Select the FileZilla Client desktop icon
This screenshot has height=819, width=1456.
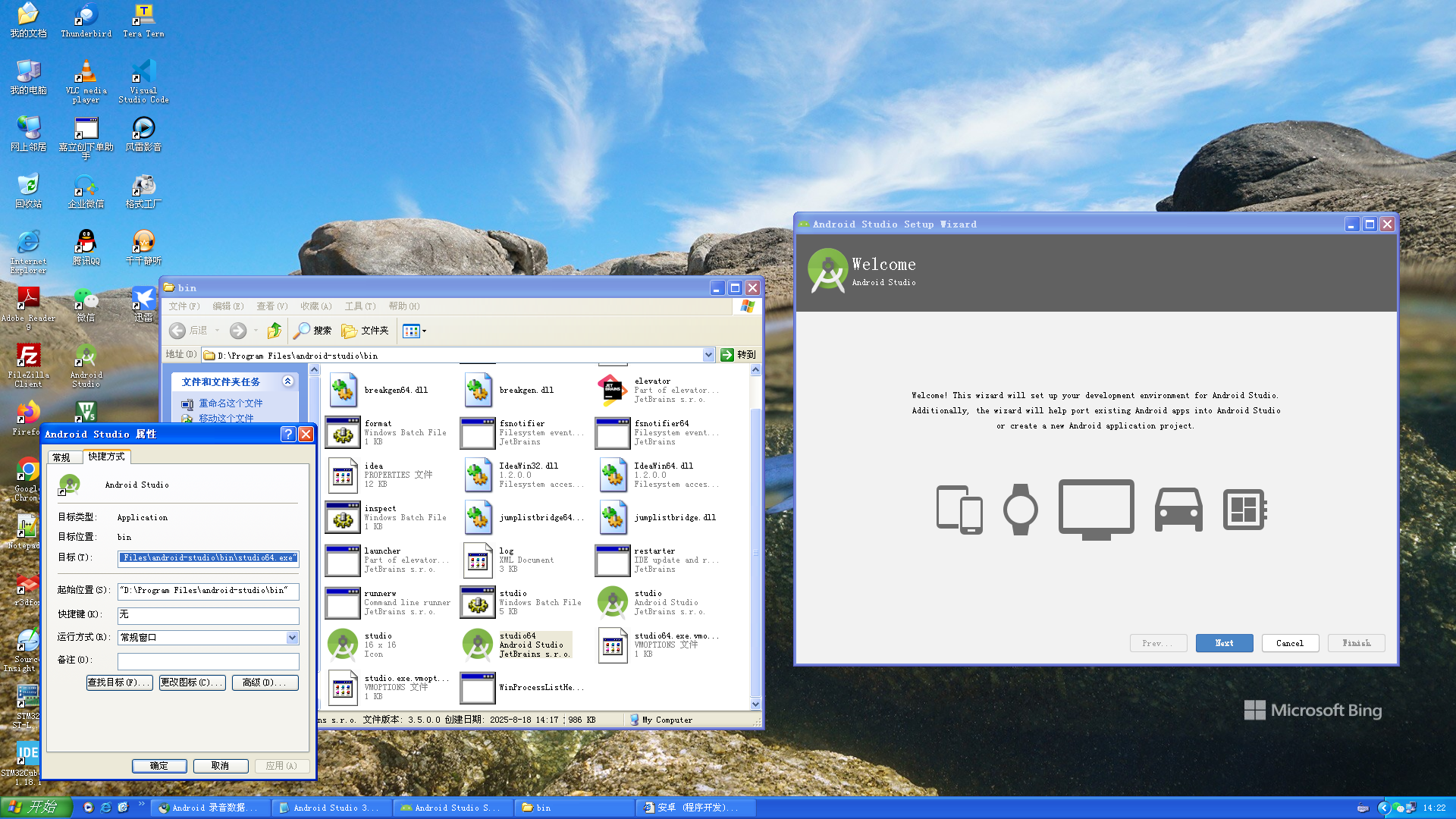(28, 366)
